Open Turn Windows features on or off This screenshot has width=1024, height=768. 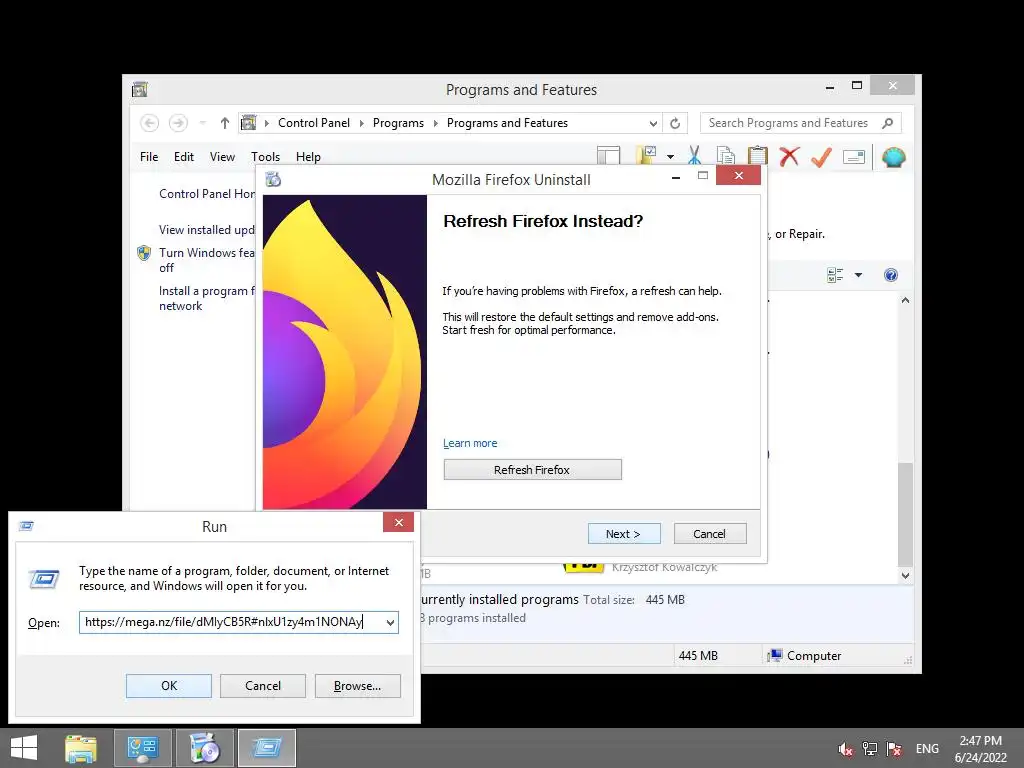pos(206,260)
